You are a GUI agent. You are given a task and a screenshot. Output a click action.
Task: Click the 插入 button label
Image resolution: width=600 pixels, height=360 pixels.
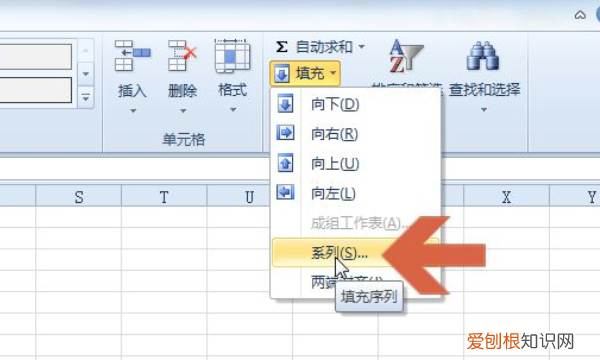(x=132, y=91)
